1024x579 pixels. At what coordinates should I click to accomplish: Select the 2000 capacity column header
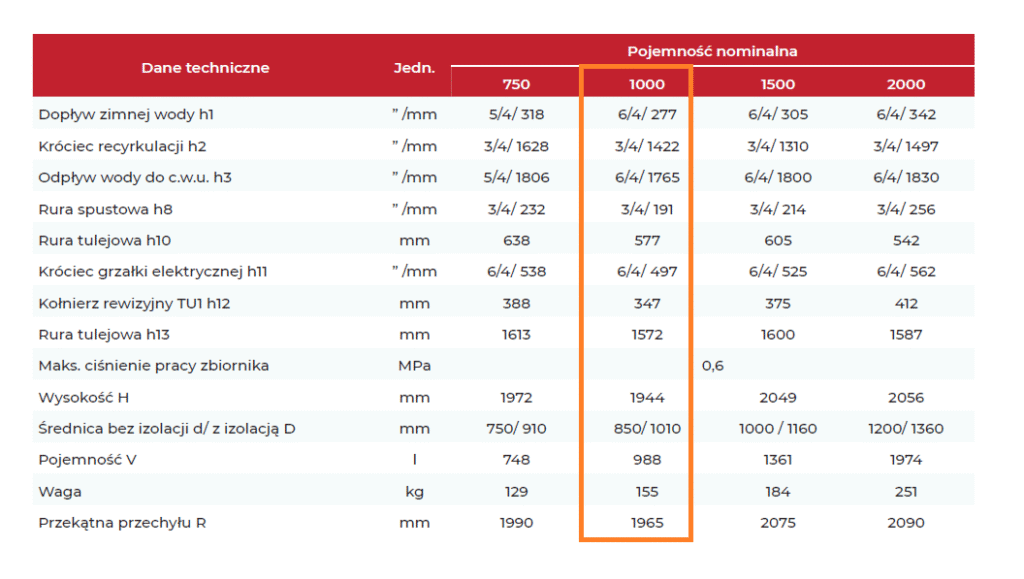point(905,84)
